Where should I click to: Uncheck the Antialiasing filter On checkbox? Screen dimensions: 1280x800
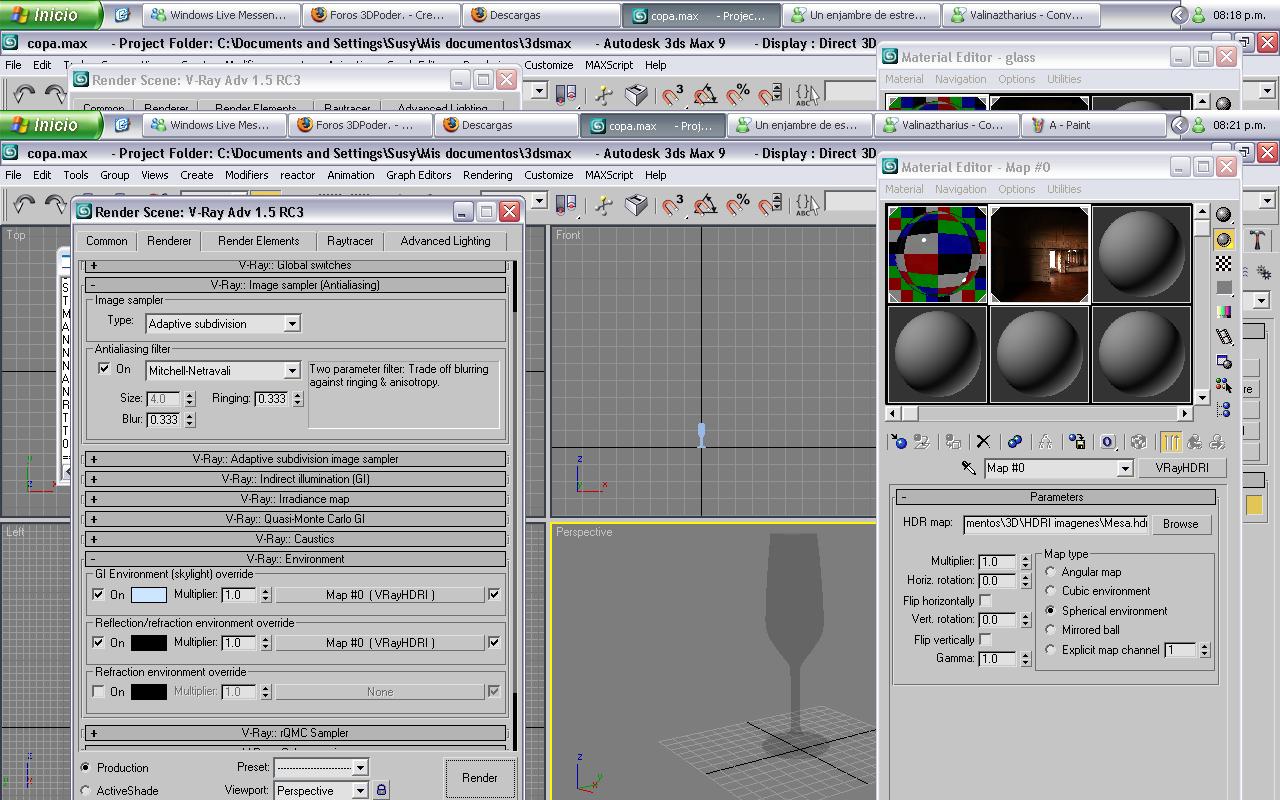[104, 369]
